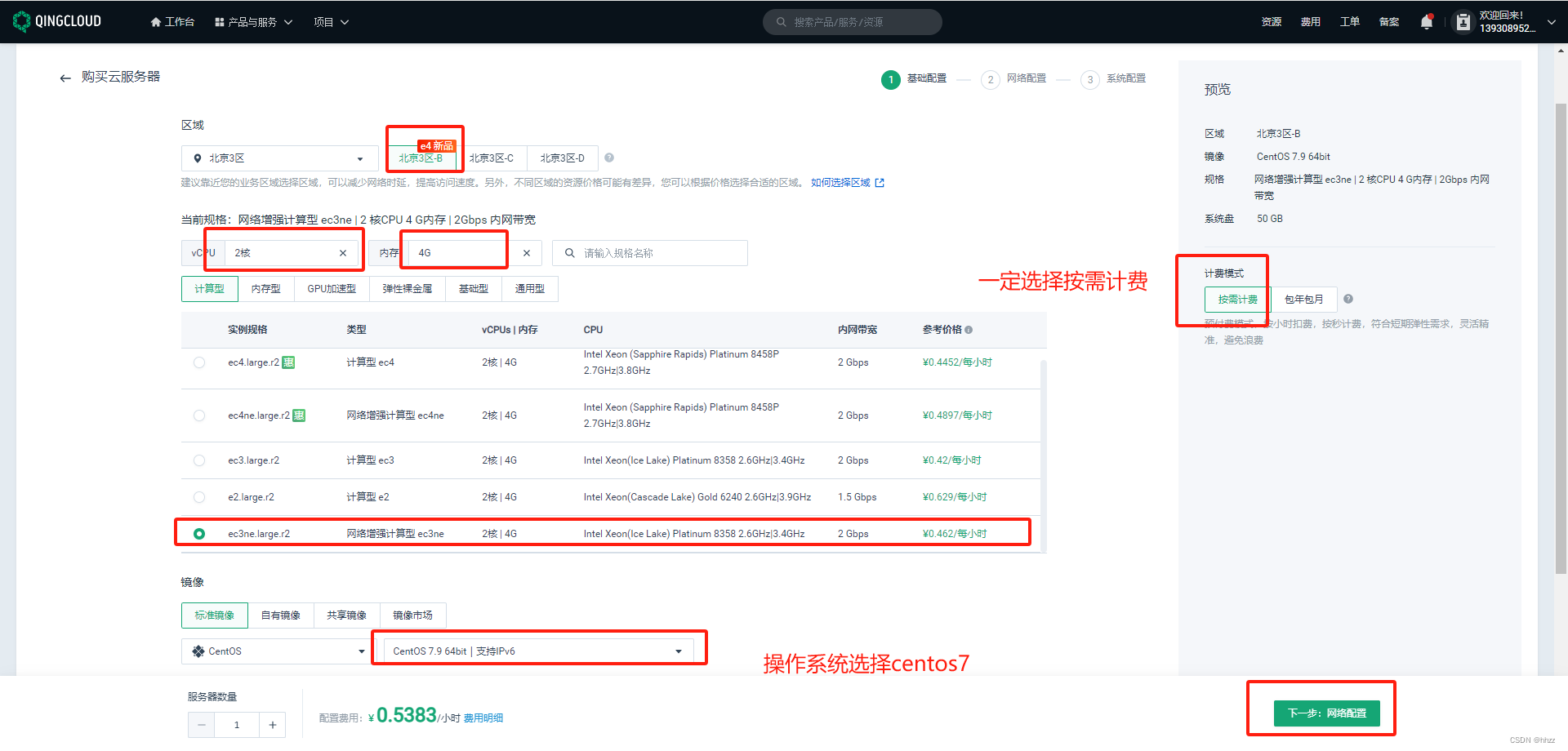1568x751 pixels.
Task: Select zone 北京3区-B
Action: [x=421, y=158]
